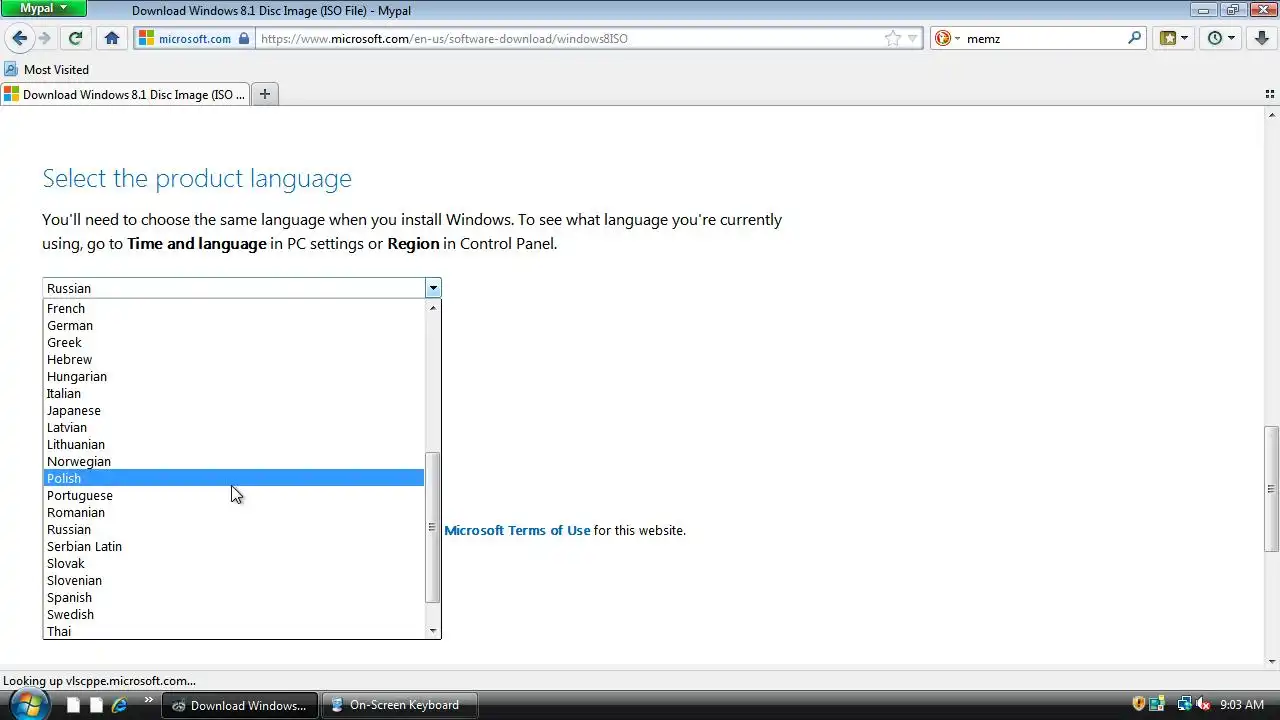Click the page scroll-down arrow
The height and width of the screenshot is (720, 1280).
[1271, 660]
